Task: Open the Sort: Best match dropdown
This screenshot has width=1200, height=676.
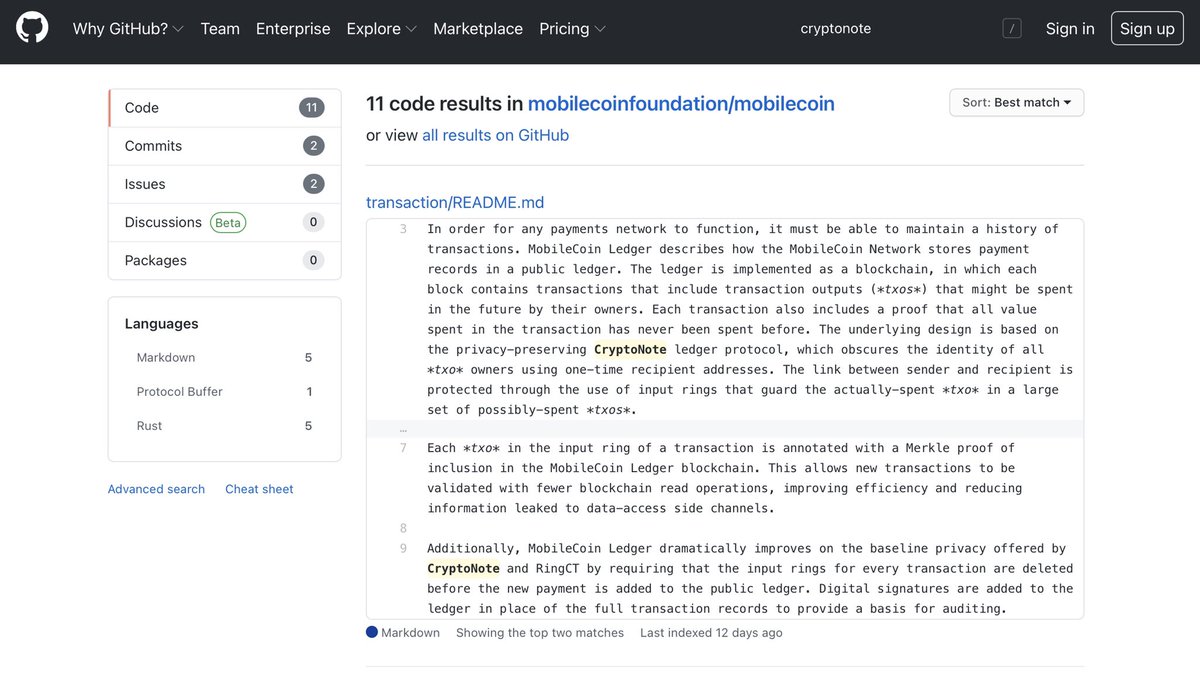Action: click(1016, 102)
